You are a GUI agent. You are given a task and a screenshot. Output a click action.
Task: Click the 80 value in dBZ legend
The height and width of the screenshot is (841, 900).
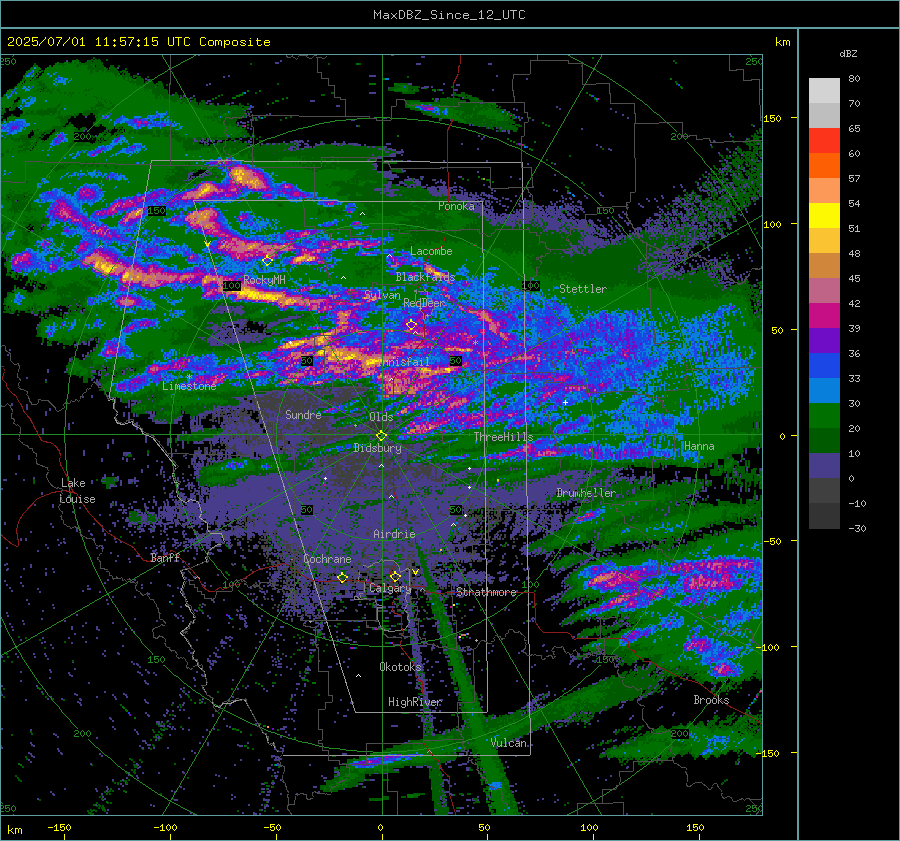tap(854, 79)
